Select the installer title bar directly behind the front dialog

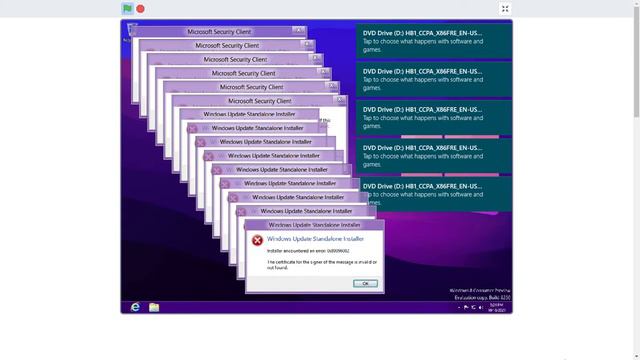[306, 211]
